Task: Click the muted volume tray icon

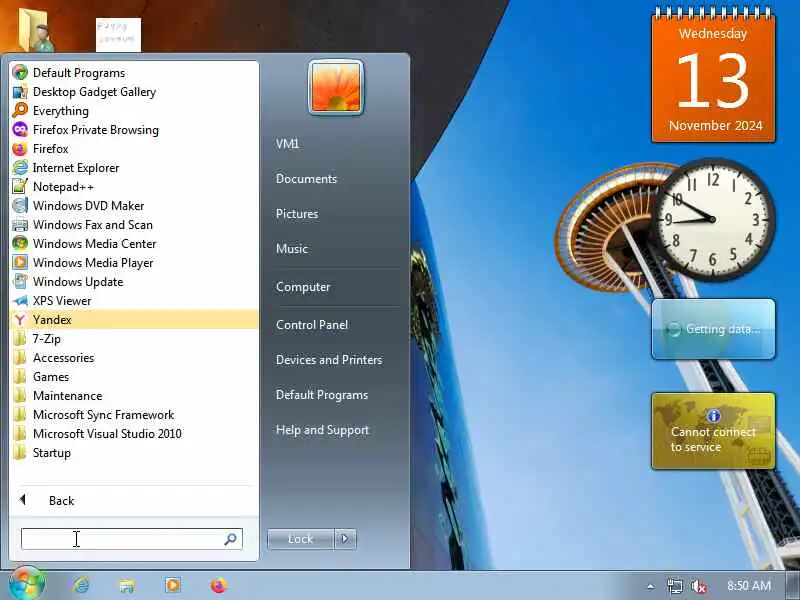Action: tap(698, 586)
